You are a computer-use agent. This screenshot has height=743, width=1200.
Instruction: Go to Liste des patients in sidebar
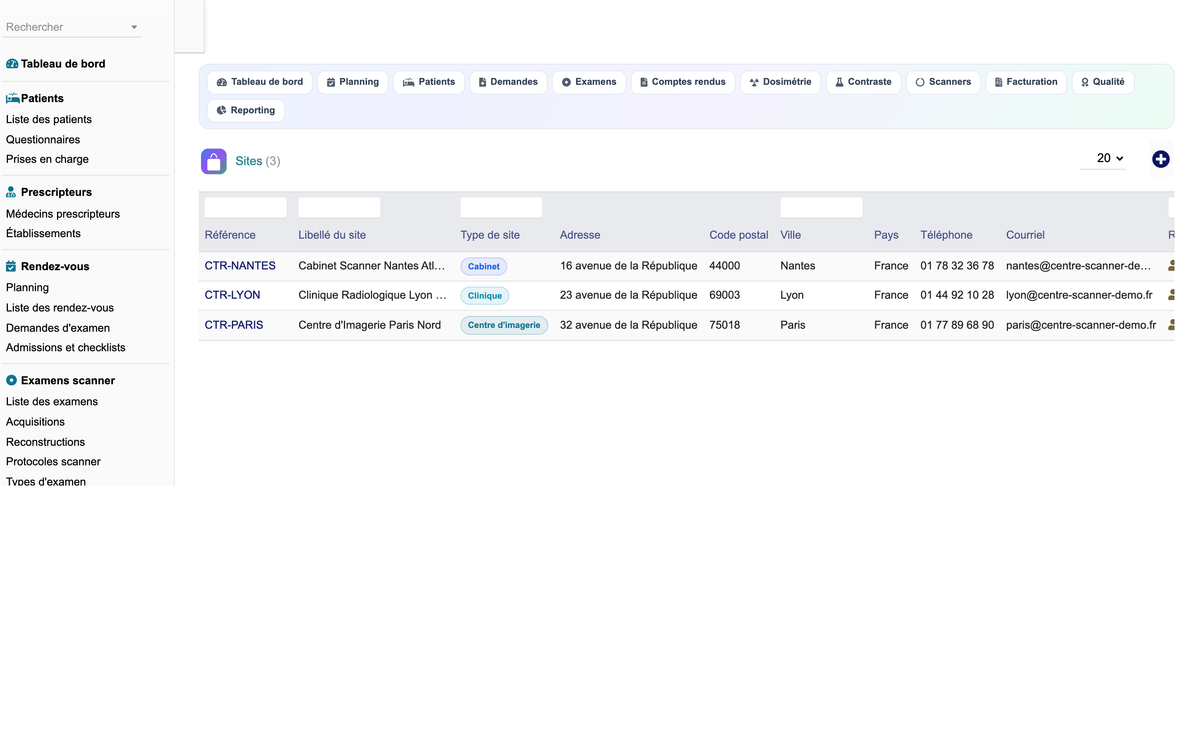49,120
